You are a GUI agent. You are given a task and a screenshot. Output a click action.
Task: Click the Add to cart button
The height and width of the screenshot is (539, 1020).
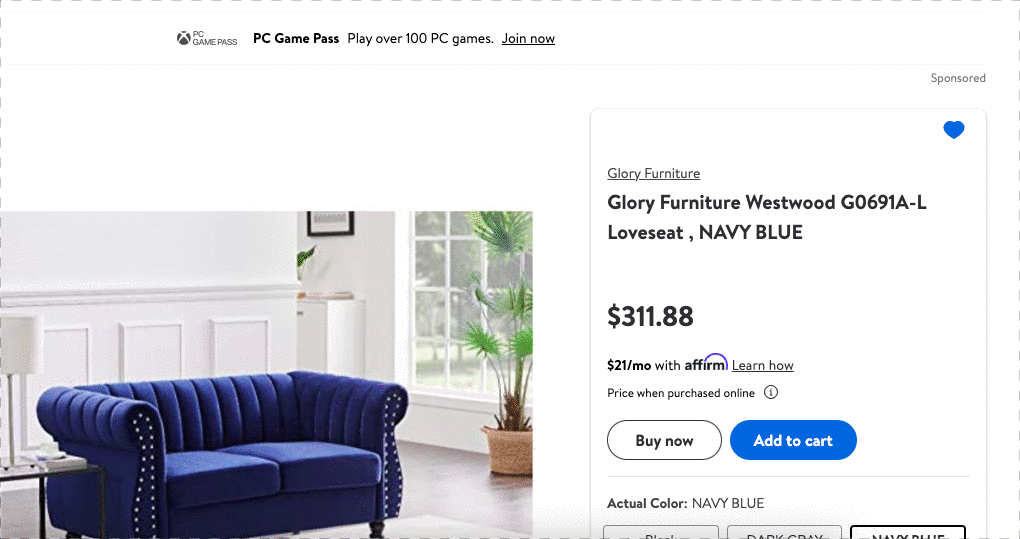pos(793,440)
